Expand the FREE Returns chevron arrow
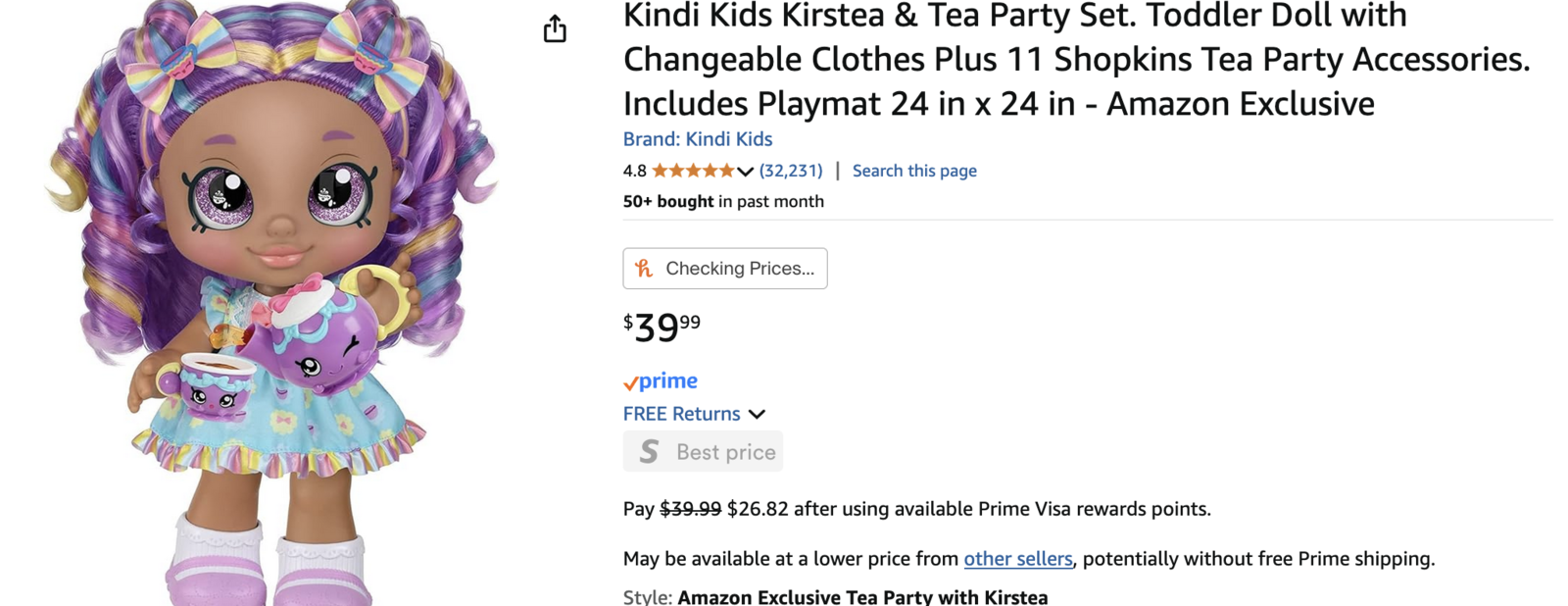Image resolution: width=1568 pixels, height=606 pixels. (757, 415)
